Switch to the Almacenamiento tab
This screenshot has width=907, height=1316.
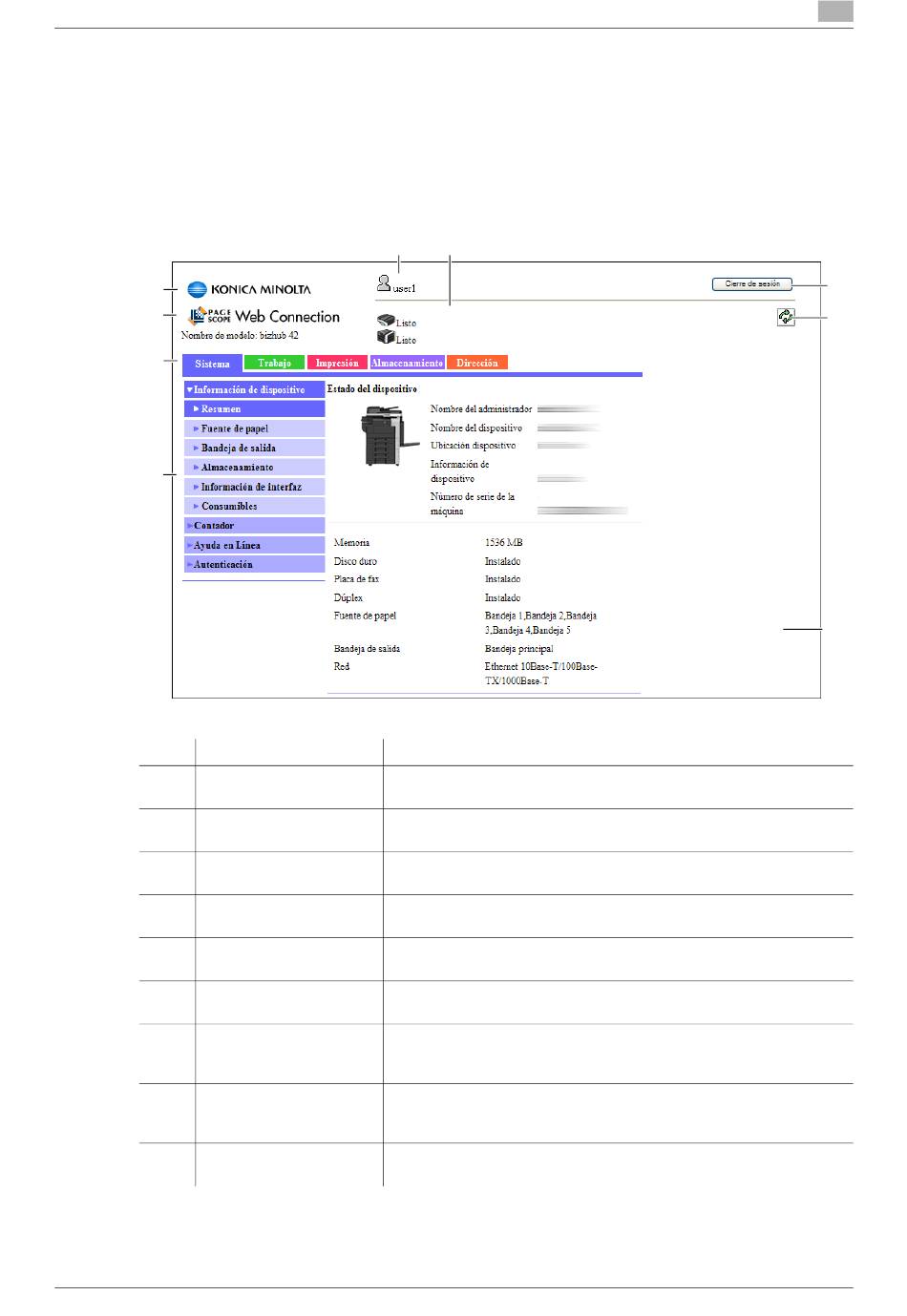point(407,363)
